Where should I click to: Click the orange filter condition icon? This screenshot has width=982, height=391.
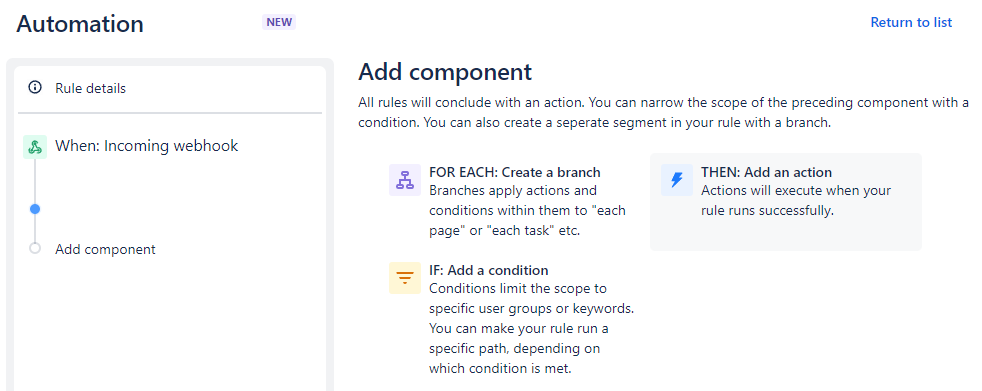tap(405, 278)
